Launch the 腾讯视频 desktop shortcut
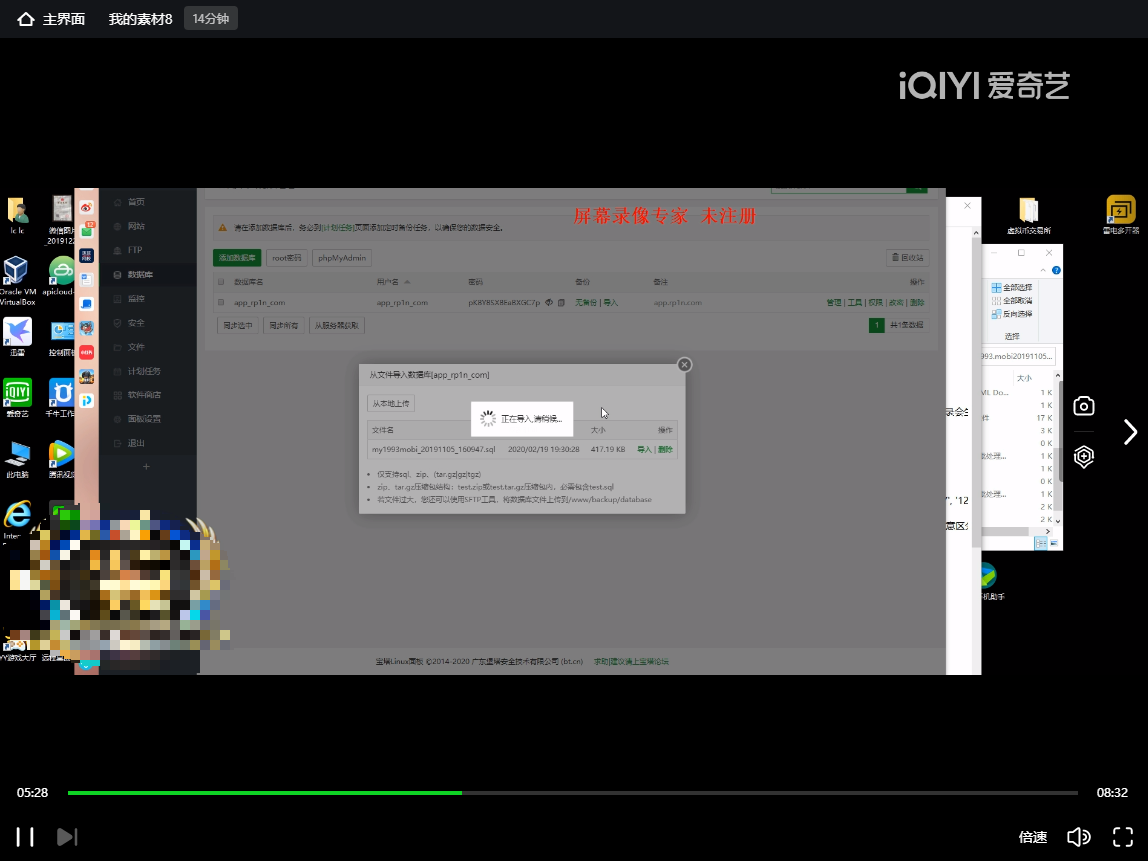Image resolution: width=1148 pixels, height=861 pixels. pos(62,459)
